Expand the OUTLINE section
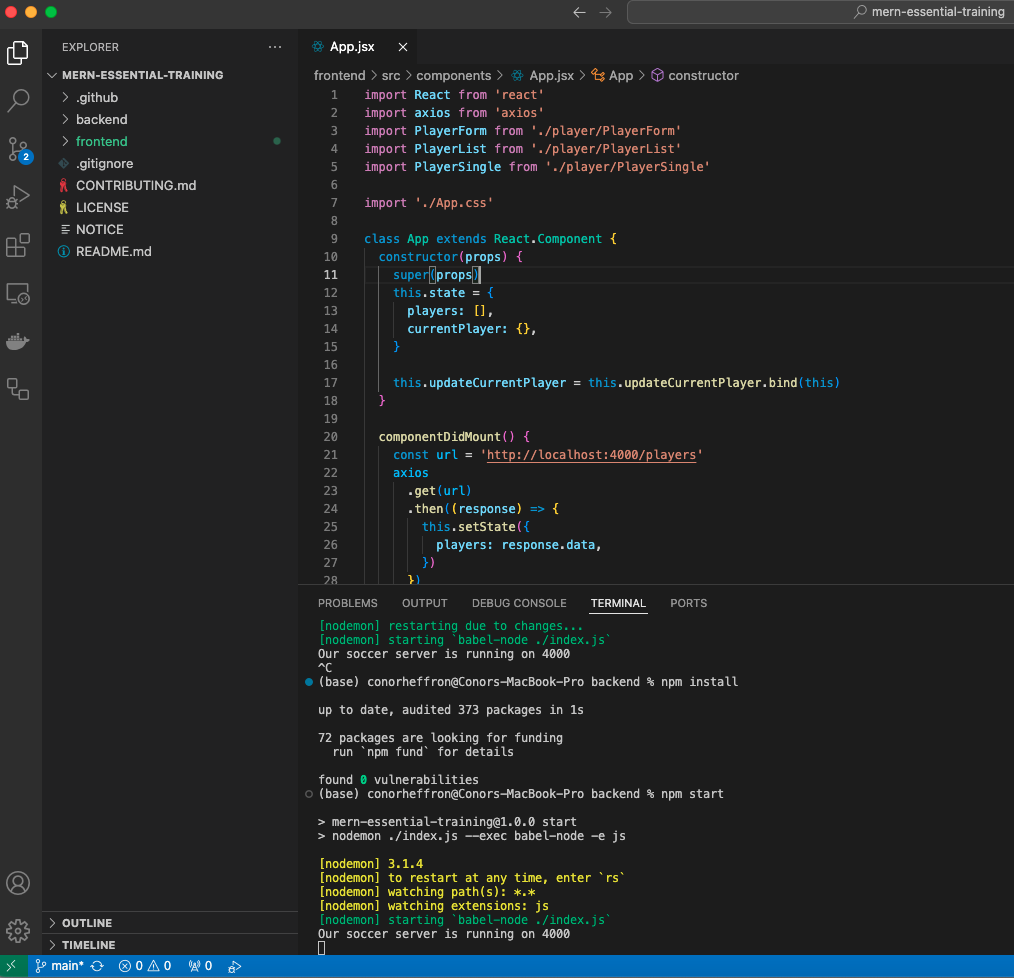This screenshot has width=1014, height=978. click(x=86, y=923)
